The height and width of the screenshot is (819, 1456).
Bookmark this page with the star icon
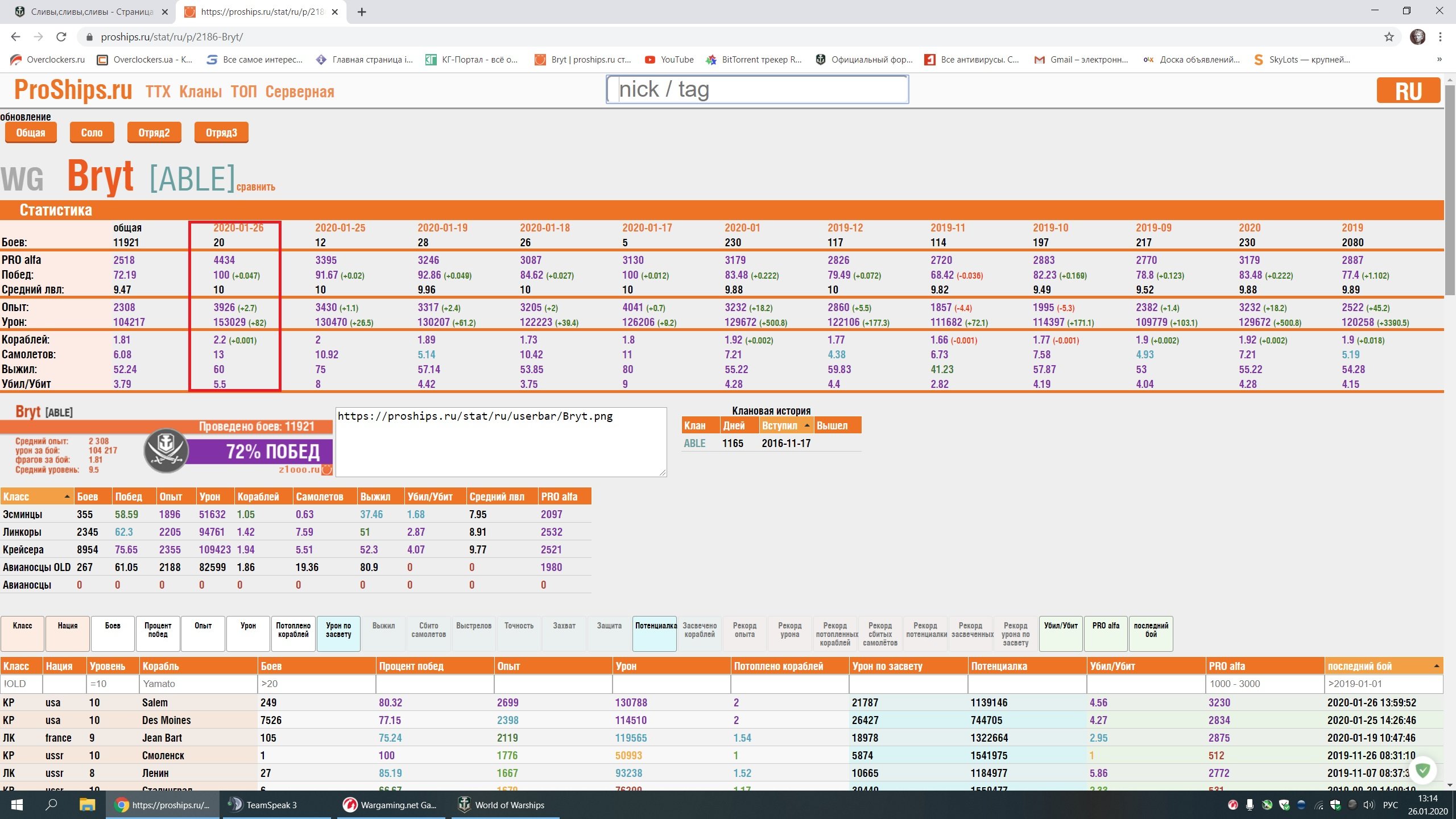coord(1389,37)
